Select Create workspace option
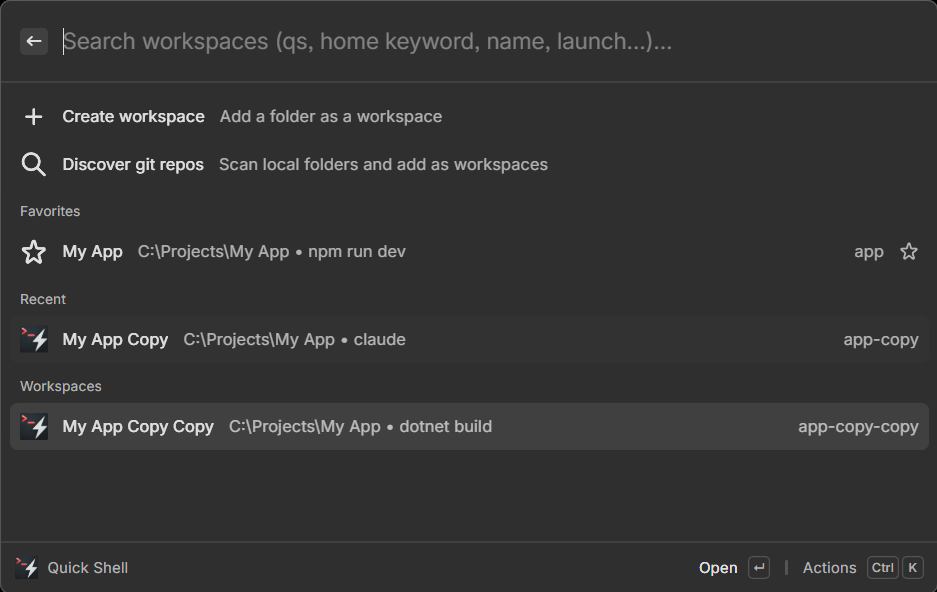937x592 pixels. (469, 116)
